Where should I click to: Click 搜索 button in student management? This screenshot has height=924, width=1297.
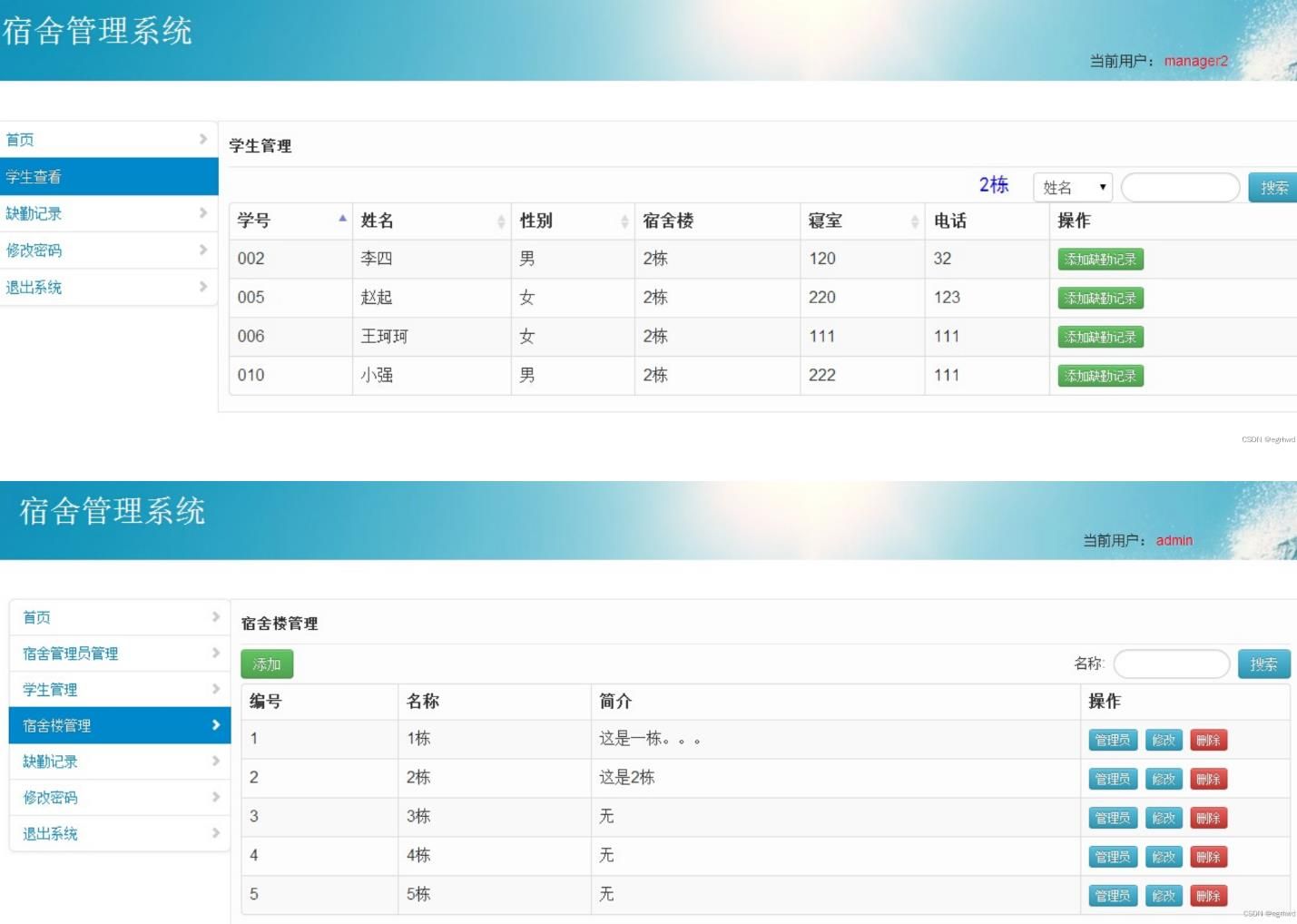[1273, 187]
